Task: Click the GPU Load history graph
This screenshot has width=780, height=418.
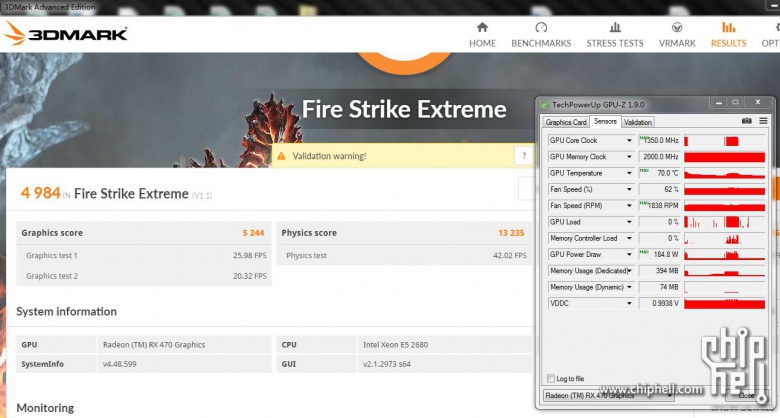Action: (724, 222)
